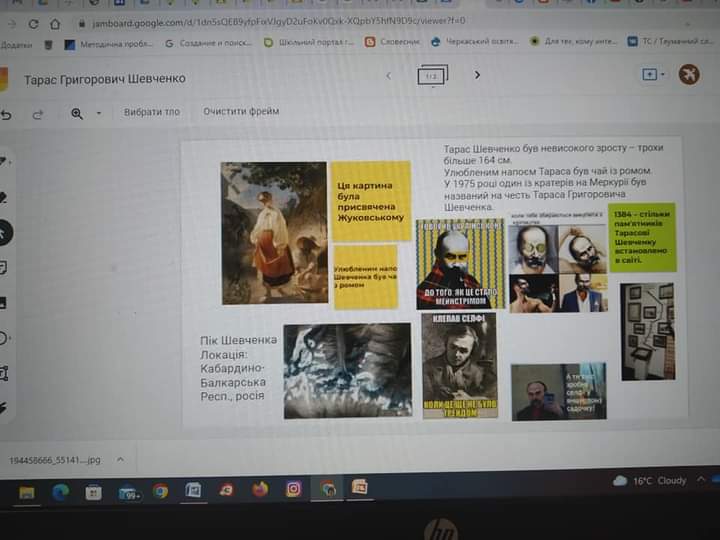The height and width of the screenshot is (540, 720).
Task: Choose the Circle shape tool
Action: tap(4, 337)
